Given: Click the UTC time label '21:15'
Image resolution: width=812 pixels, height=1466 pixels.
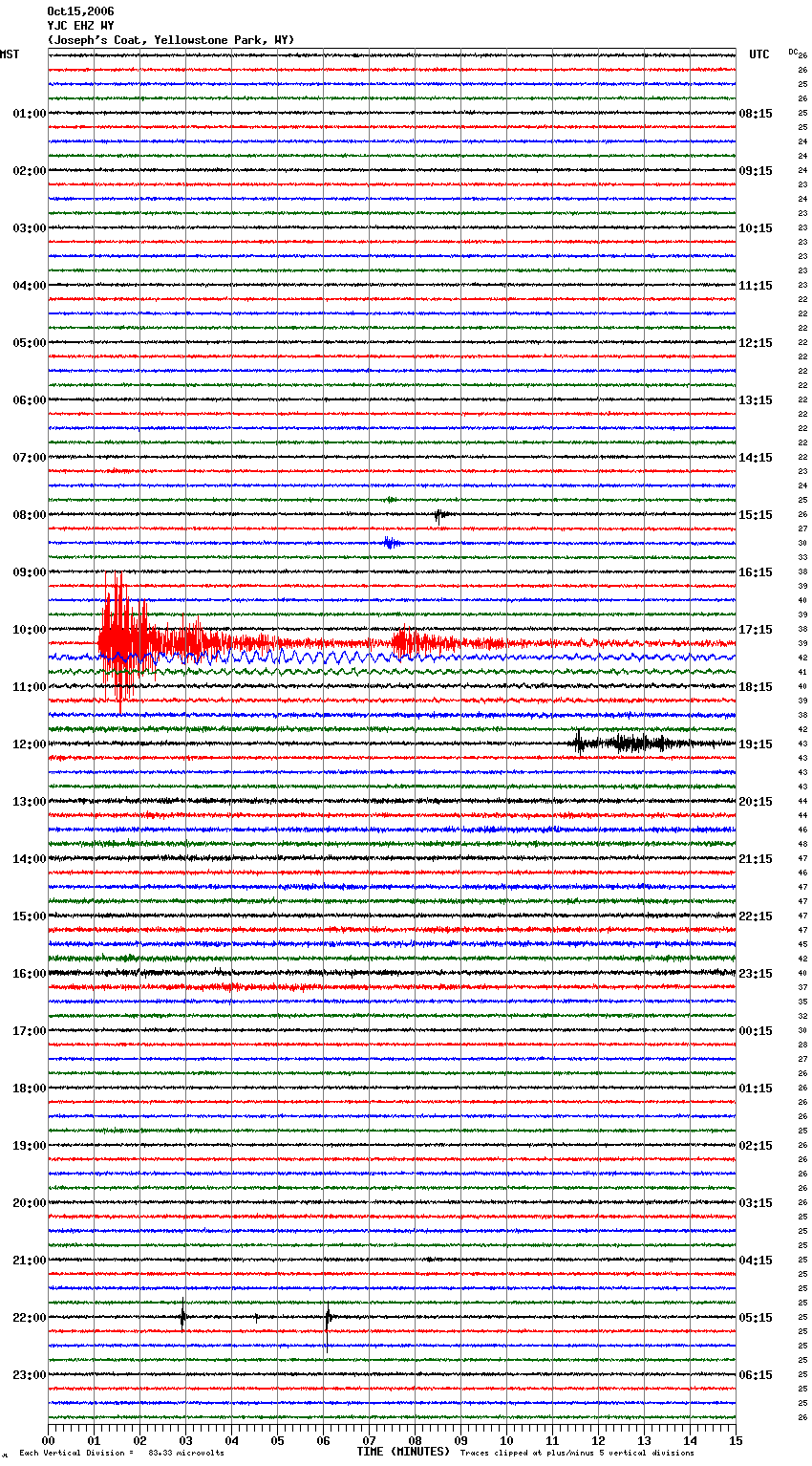Looking at the screenshot, I should pos(756,859).
